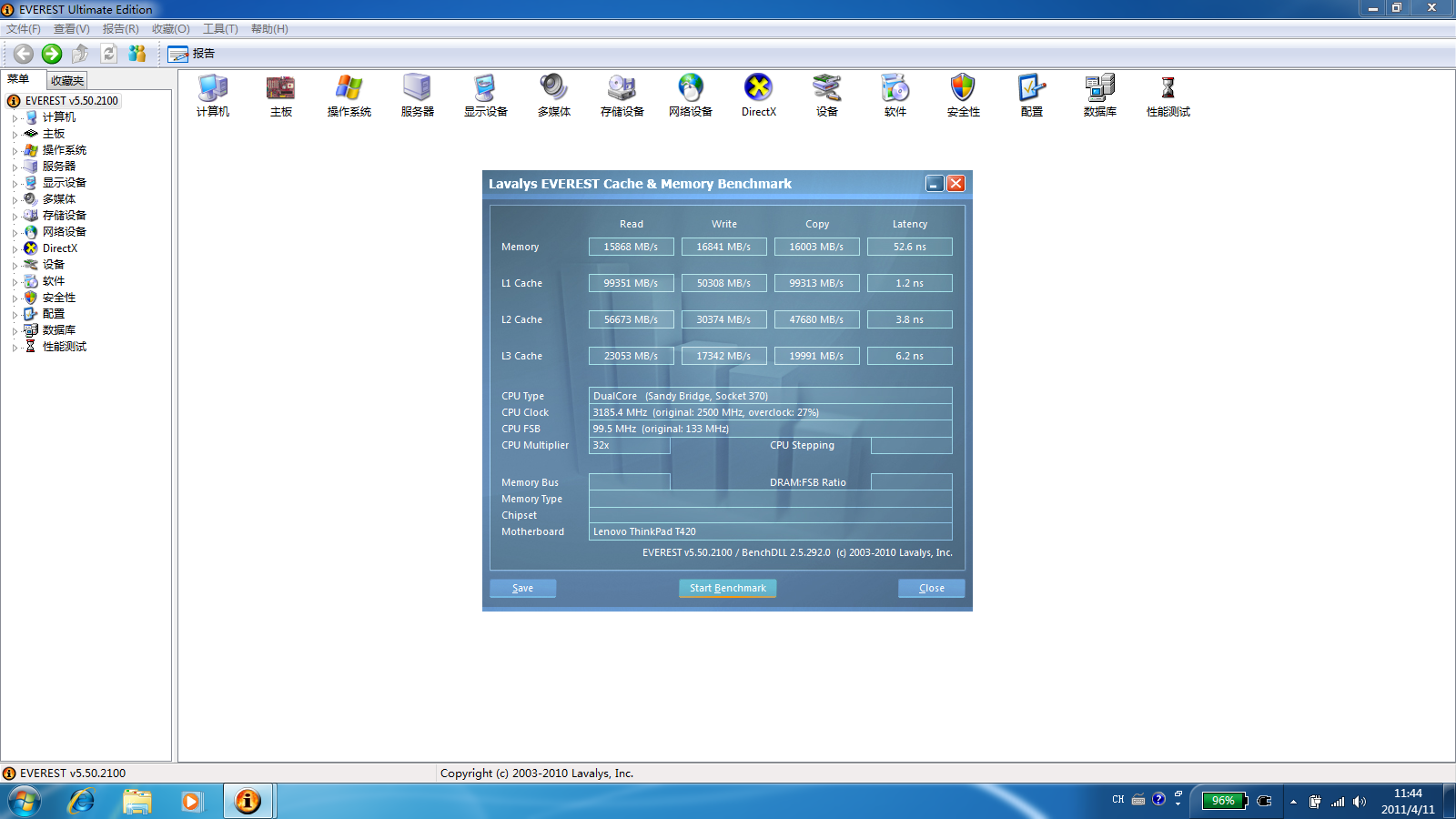Open the DirectX category icon

click(759, 96)
